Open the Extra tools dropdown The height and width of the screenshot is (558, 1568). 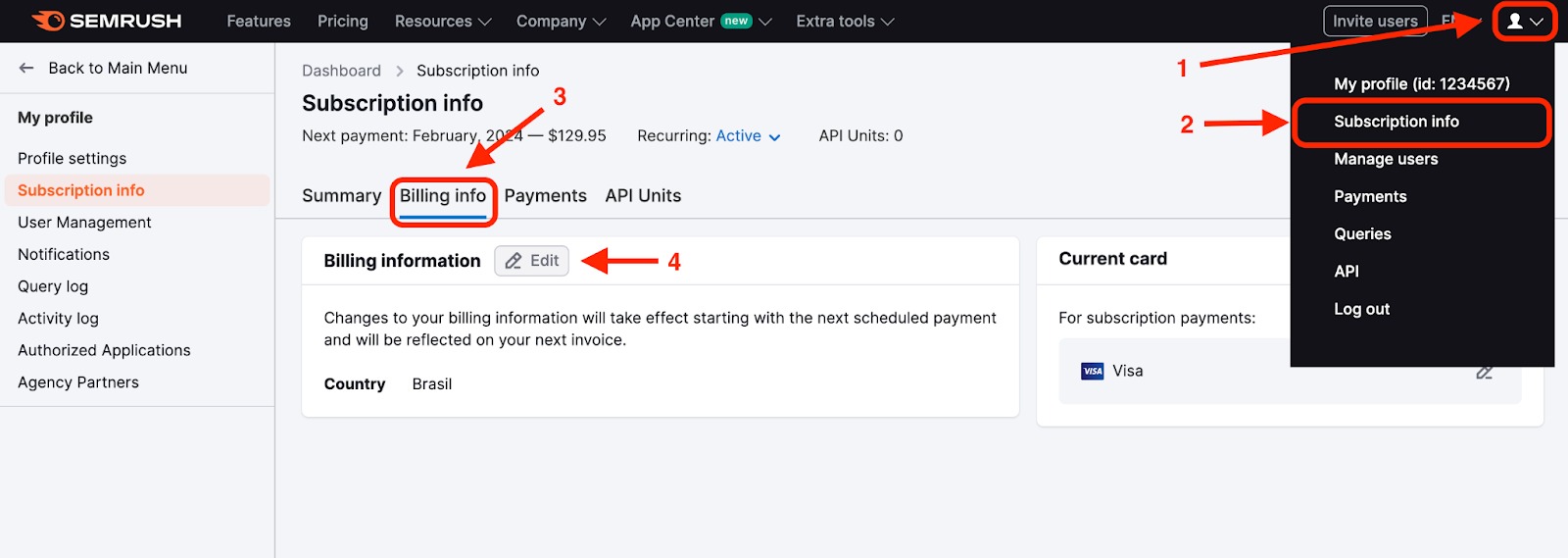point(845,21)
